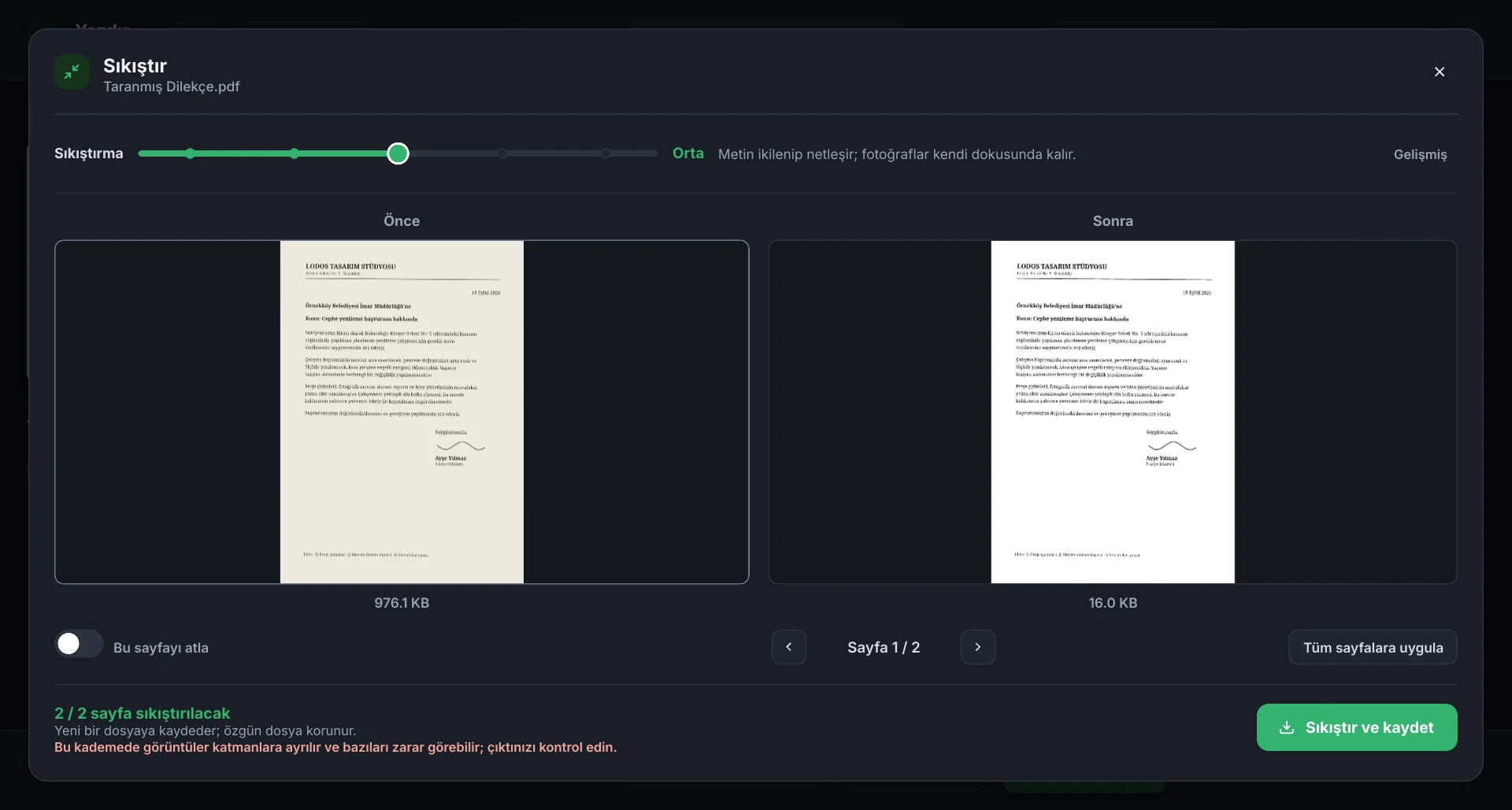Screen dimensions: 1512x810
Task: Close the Sıkıştır dialog with the X
Action: (1440, 72)
